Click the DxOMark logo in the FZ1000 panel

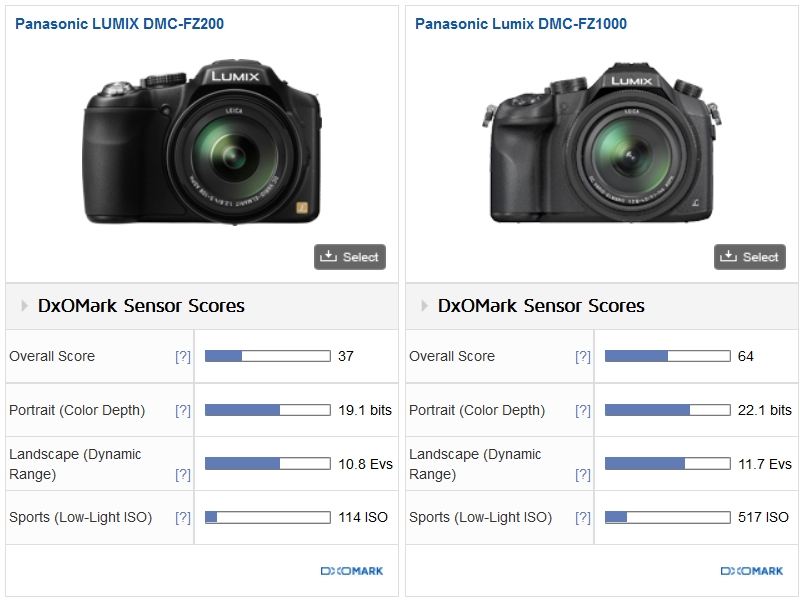coord(751,571)
